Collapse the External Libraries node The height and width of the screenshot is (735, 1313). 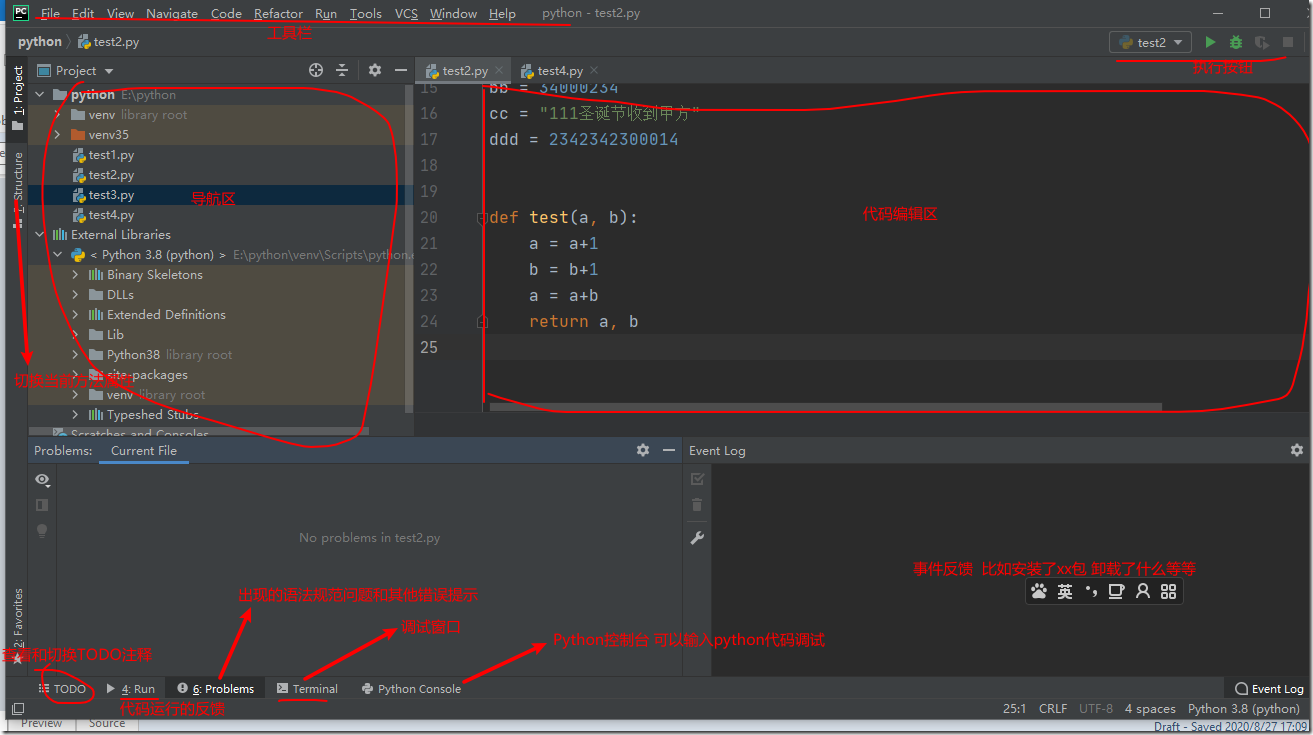pos(40,235)
